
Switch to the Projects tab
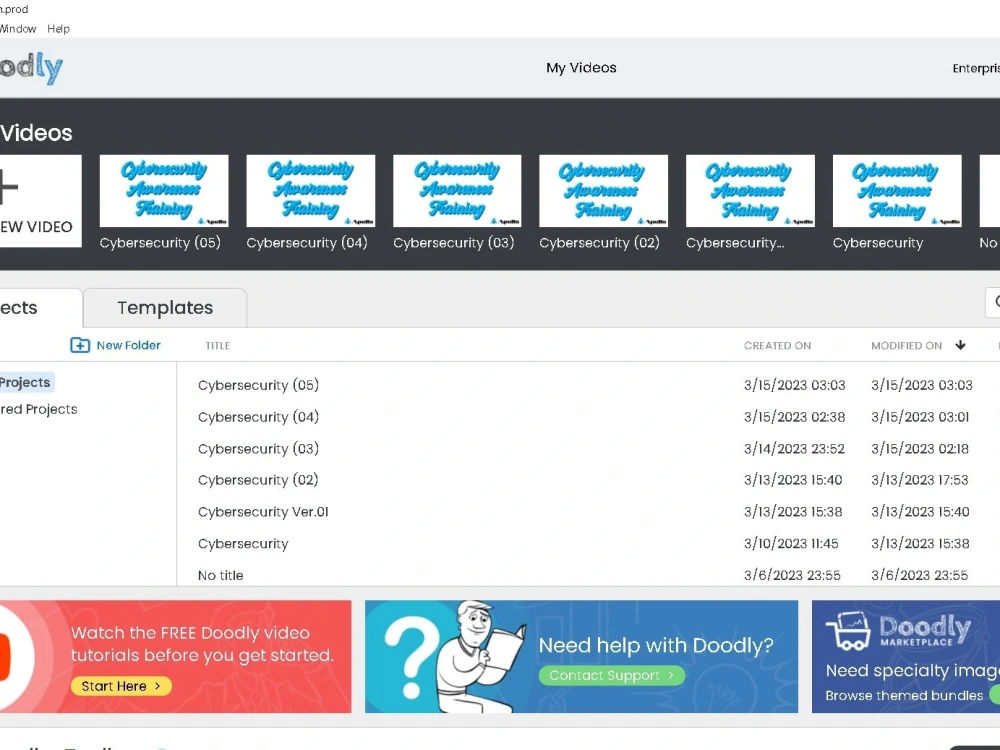[x=40, y=308]
